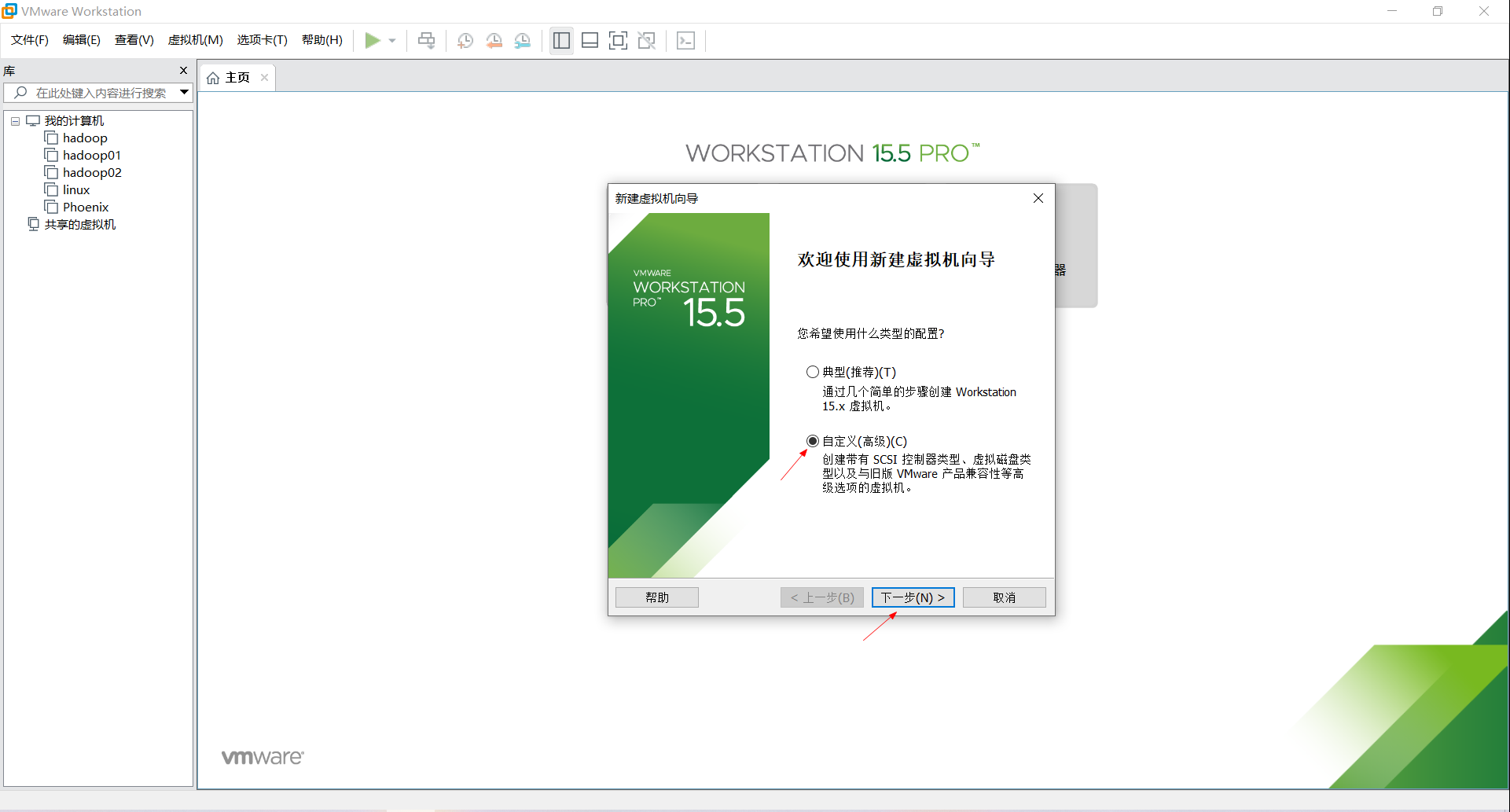Select the hadoop virtual machine
Viewport: 1510px width, 812px height.
tap(85, 138)
